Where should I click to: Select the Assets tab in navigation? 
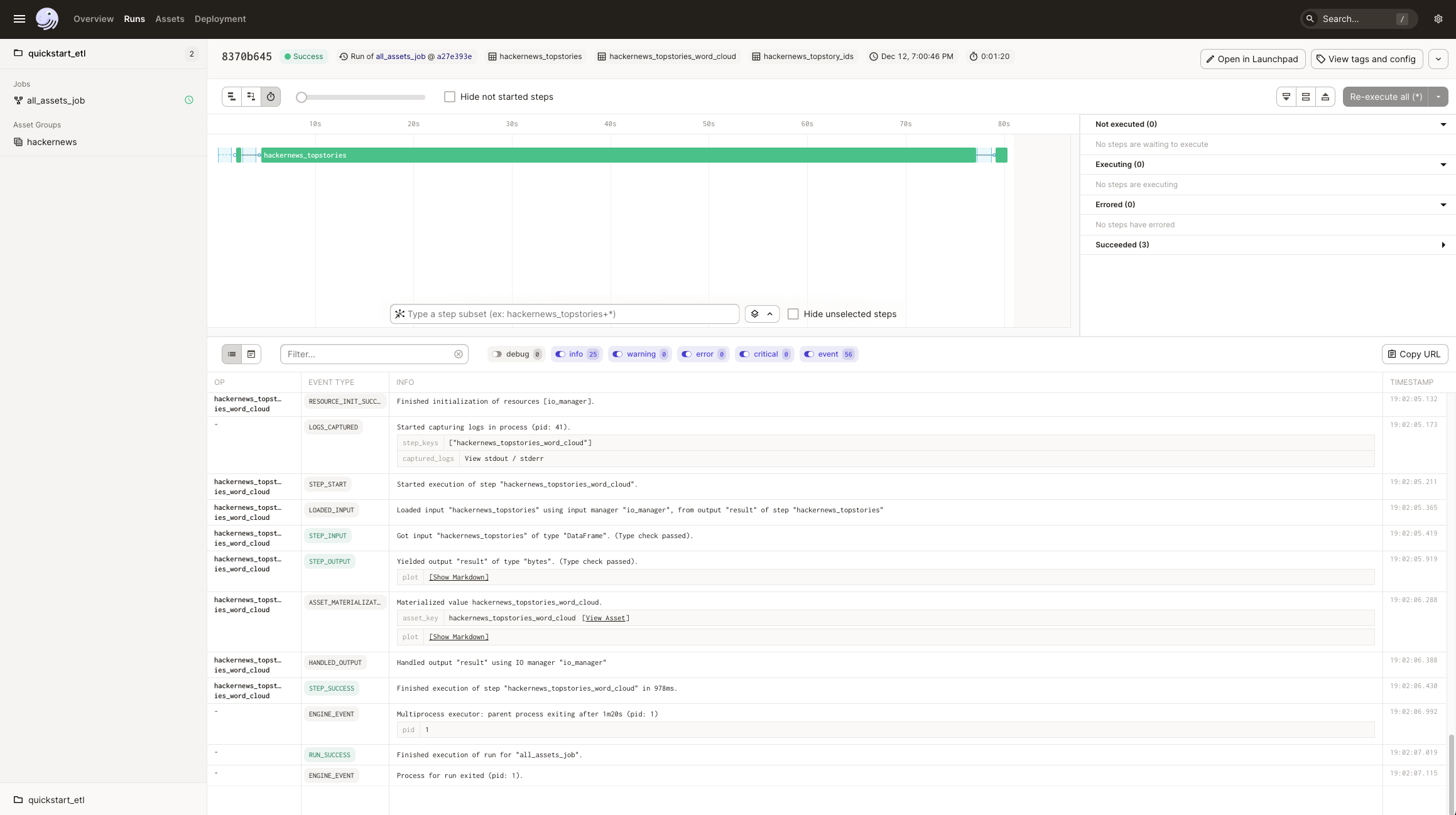pyautogui.click(x=170, y=18)
